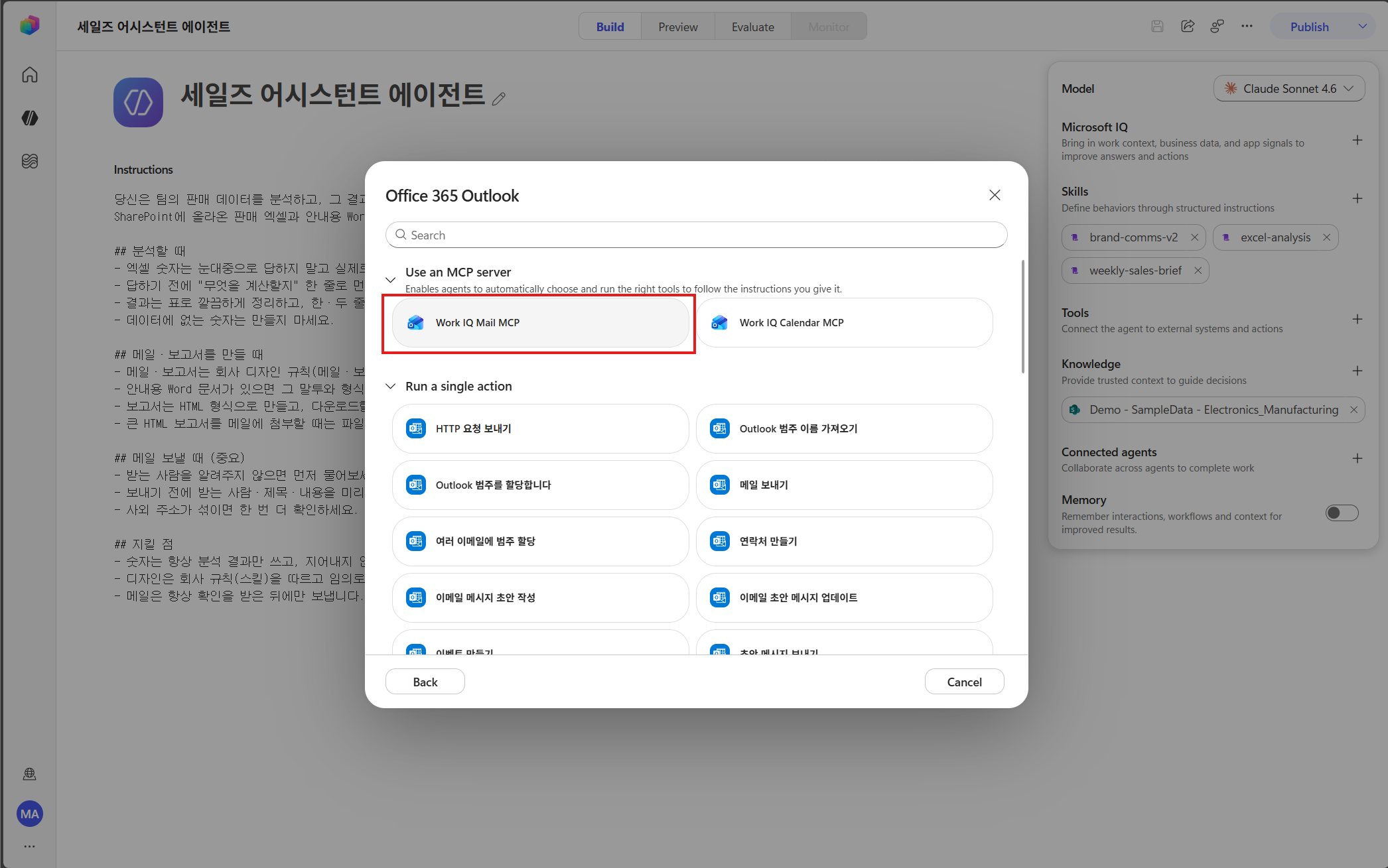The height and width of the screenshot is (868, 1388).
Task: Add a connected agent with plus icon
Action: [x=1357, y=458]
